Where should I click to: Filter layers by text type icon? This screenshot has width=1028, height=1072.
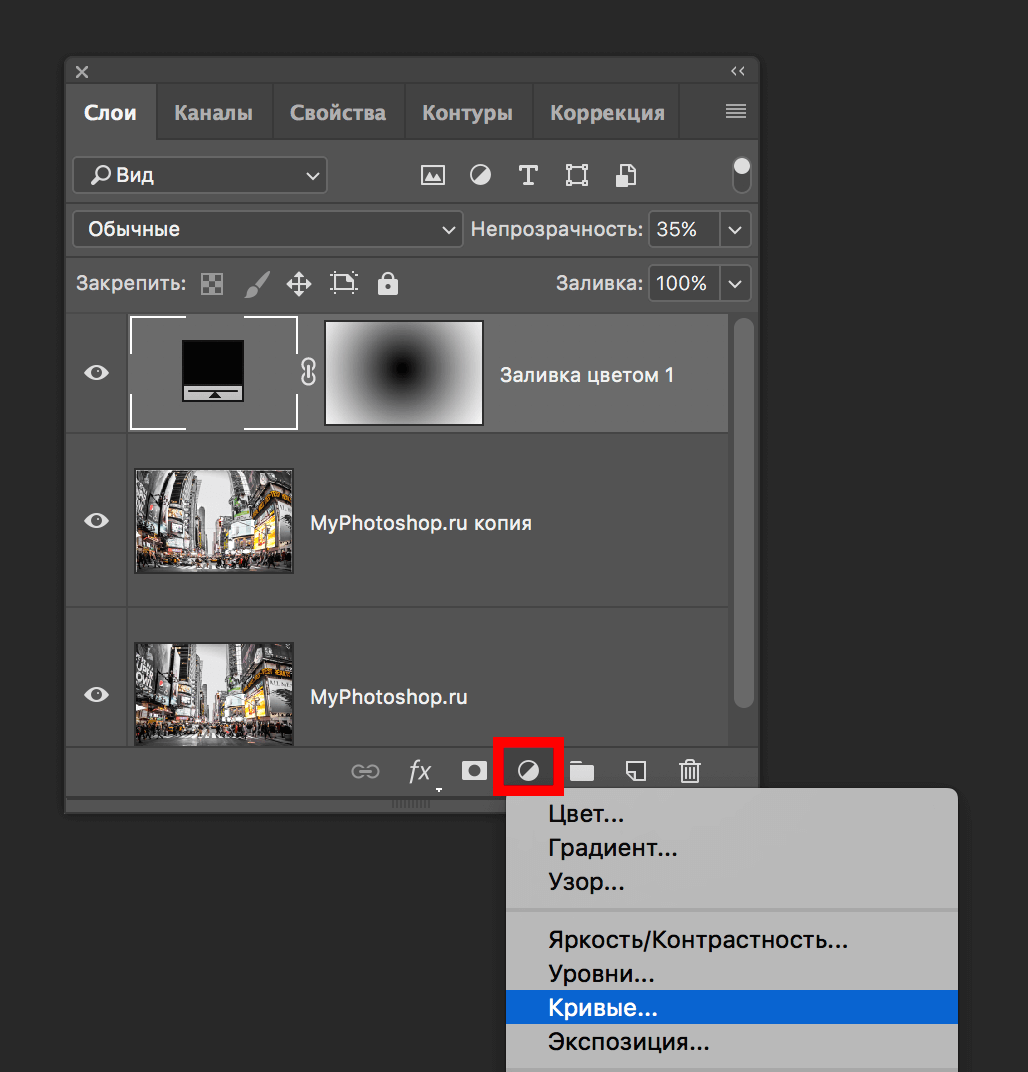pos(528,176)
